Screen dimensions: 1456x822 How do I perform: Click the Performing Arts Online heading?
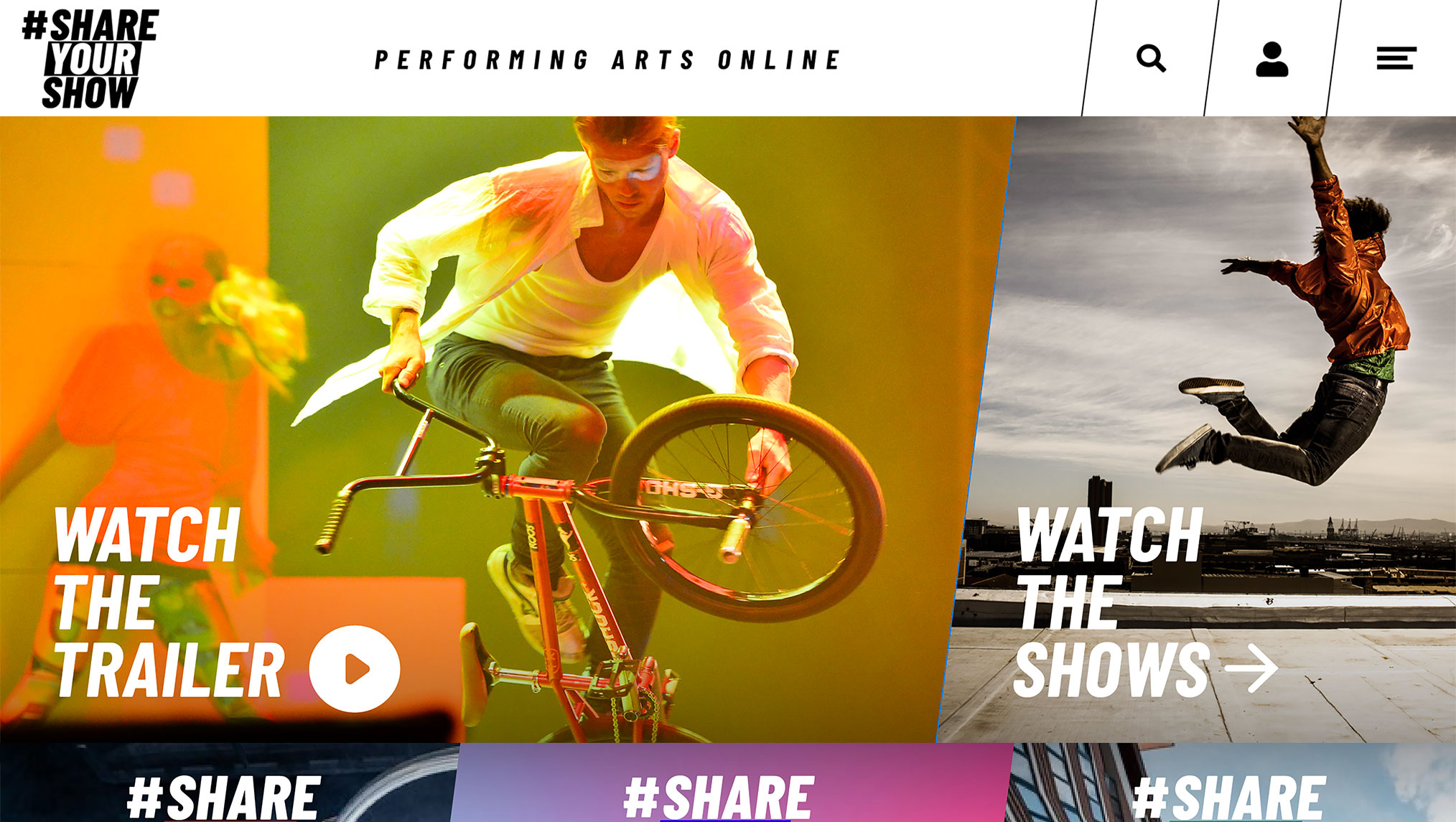pyautogui.click(x=607, y=60)
